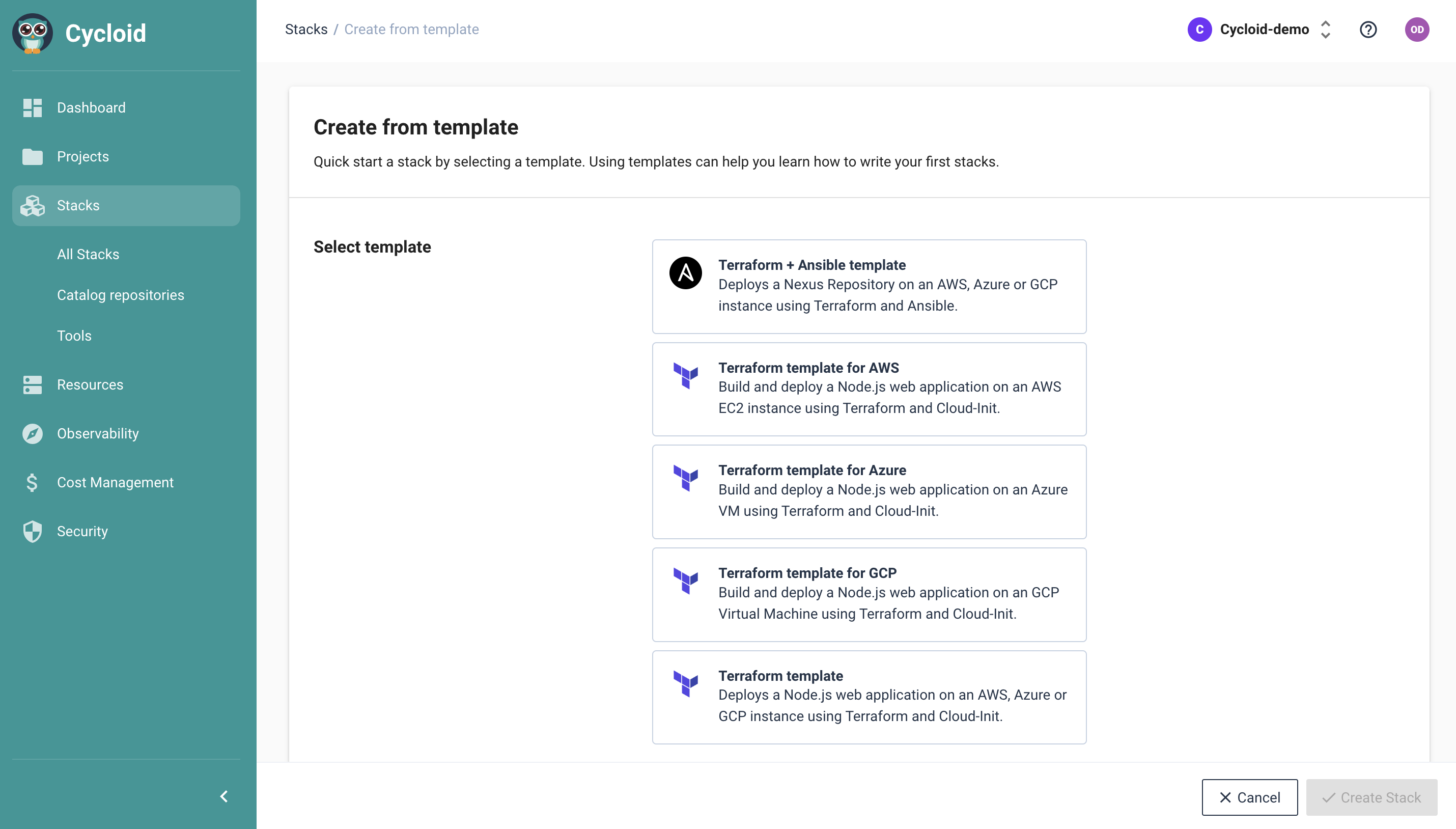This screenshot has height=829, width=1456.
Task: Open Projects from the sidebar
Action: tap(126, 156)
